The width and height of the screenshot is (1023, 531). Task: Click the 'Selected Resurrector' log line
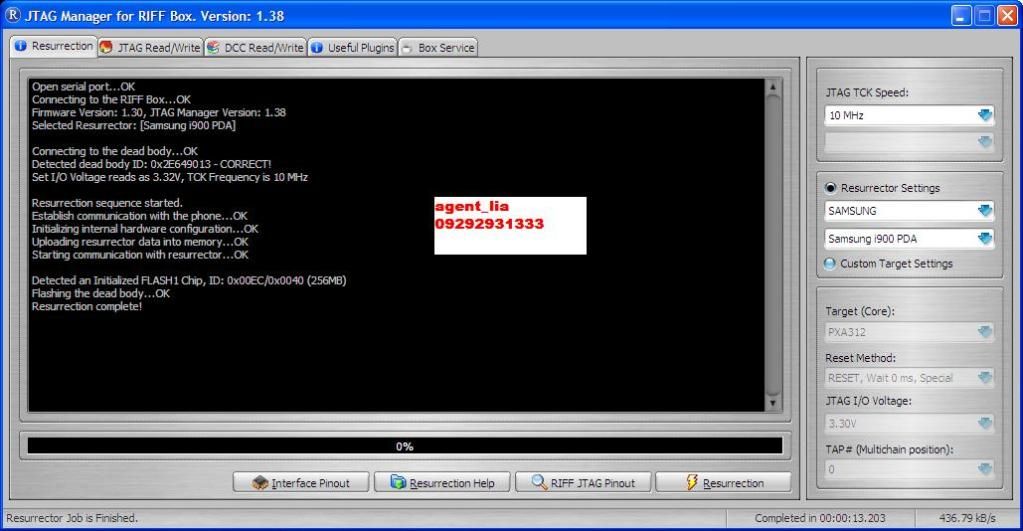pos(134,125)
